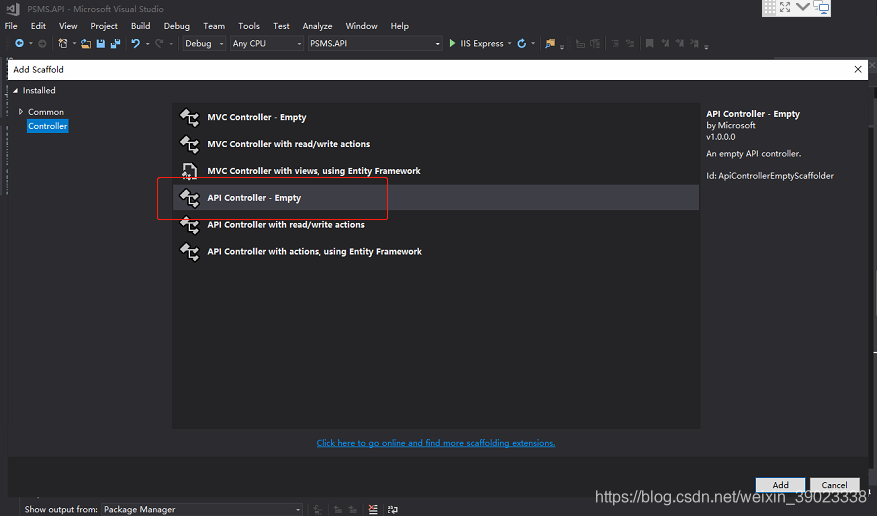Viewport: 877px width, 516px height.
Task: Start debugging with the green play icon
Action: pyautogui.click(x=452, y=43)
